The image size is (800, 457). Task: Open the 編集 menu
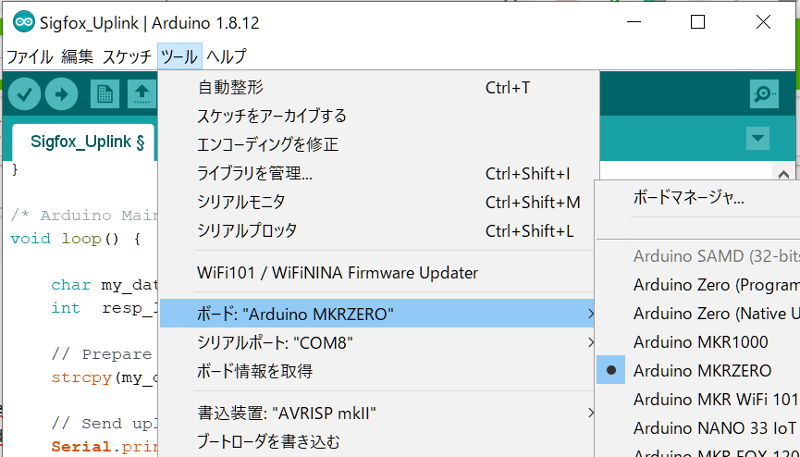[78, 57]
